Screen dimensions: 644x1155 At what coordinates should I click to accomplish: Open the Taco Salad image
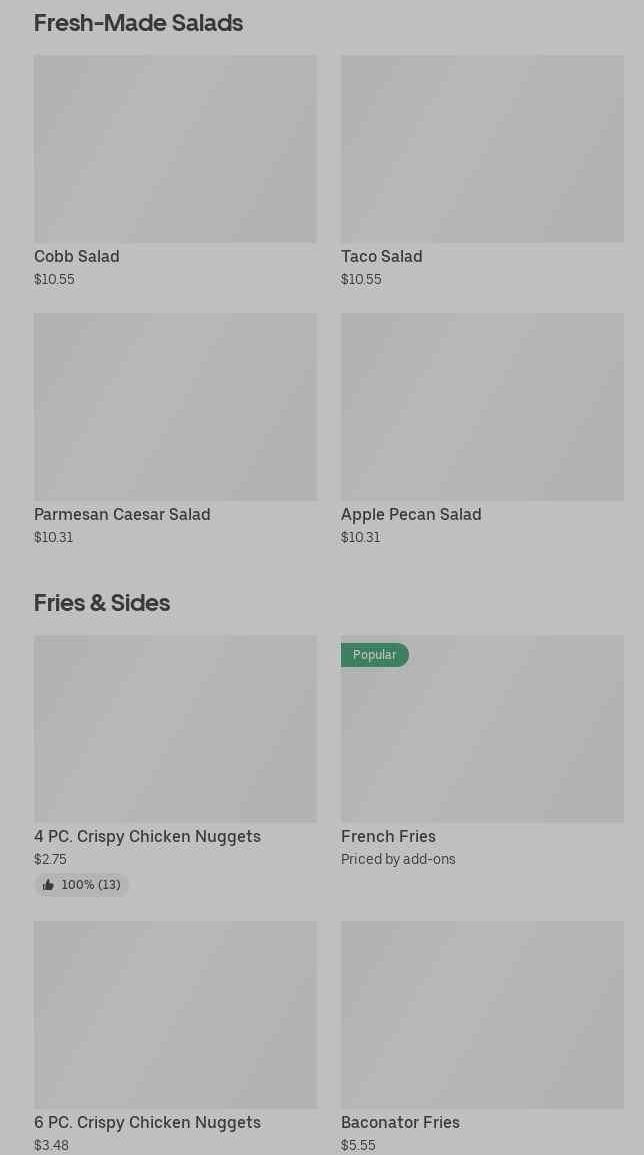point(482,148)
